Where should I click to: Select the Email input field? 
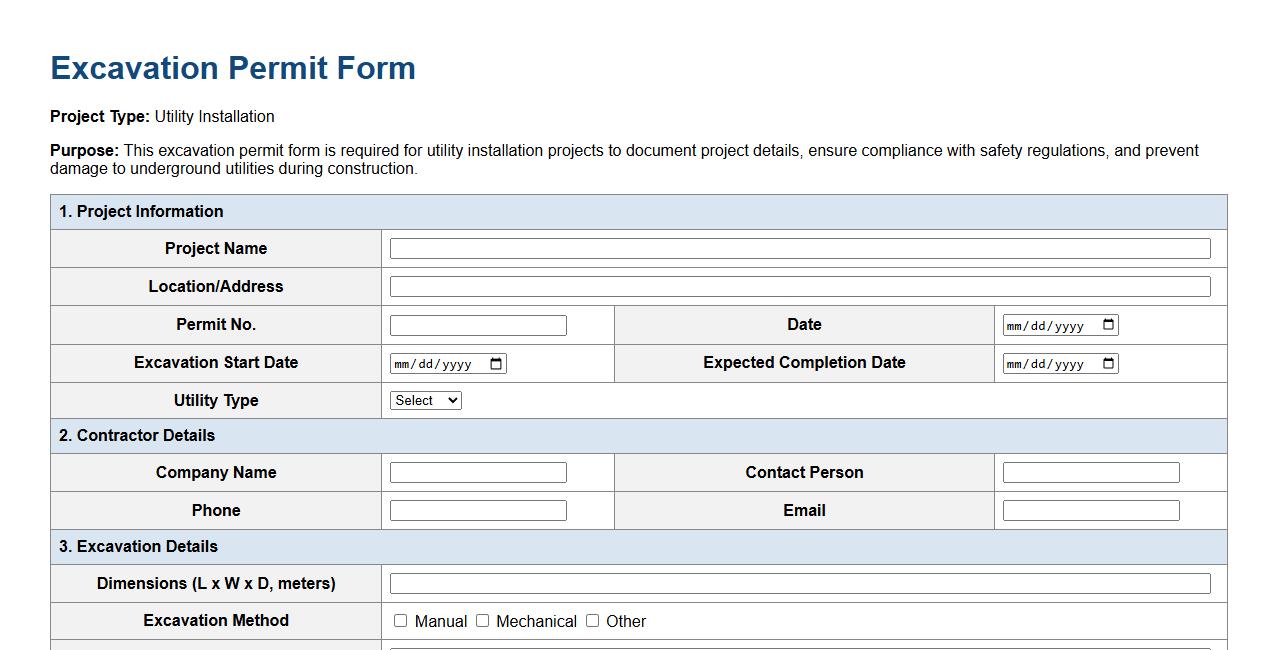[x=1090, y=510]
